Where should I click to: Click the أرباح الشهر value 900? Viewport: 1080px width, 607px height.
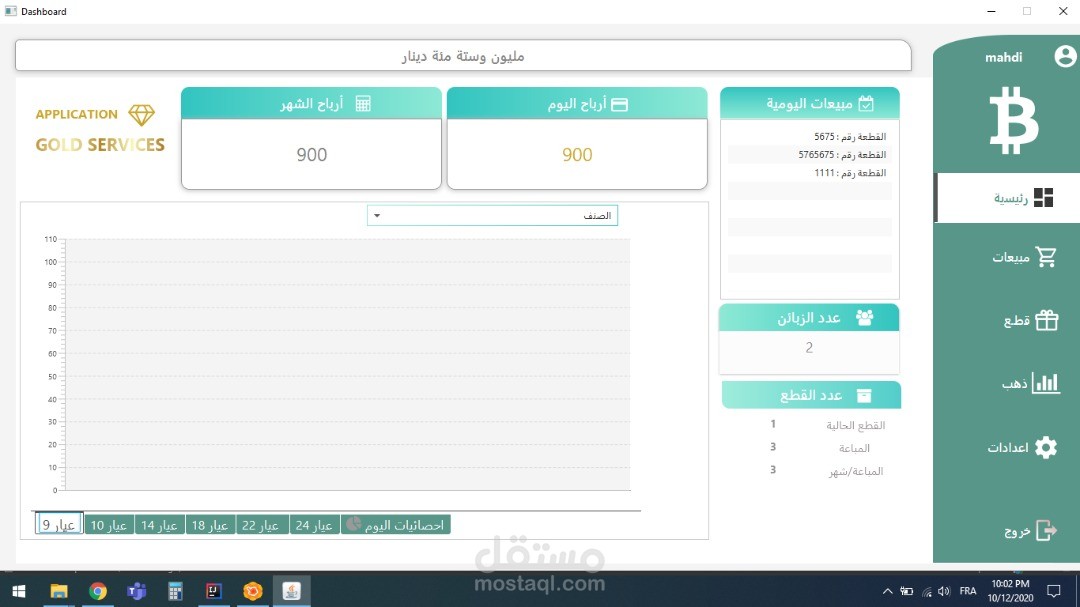311,154
